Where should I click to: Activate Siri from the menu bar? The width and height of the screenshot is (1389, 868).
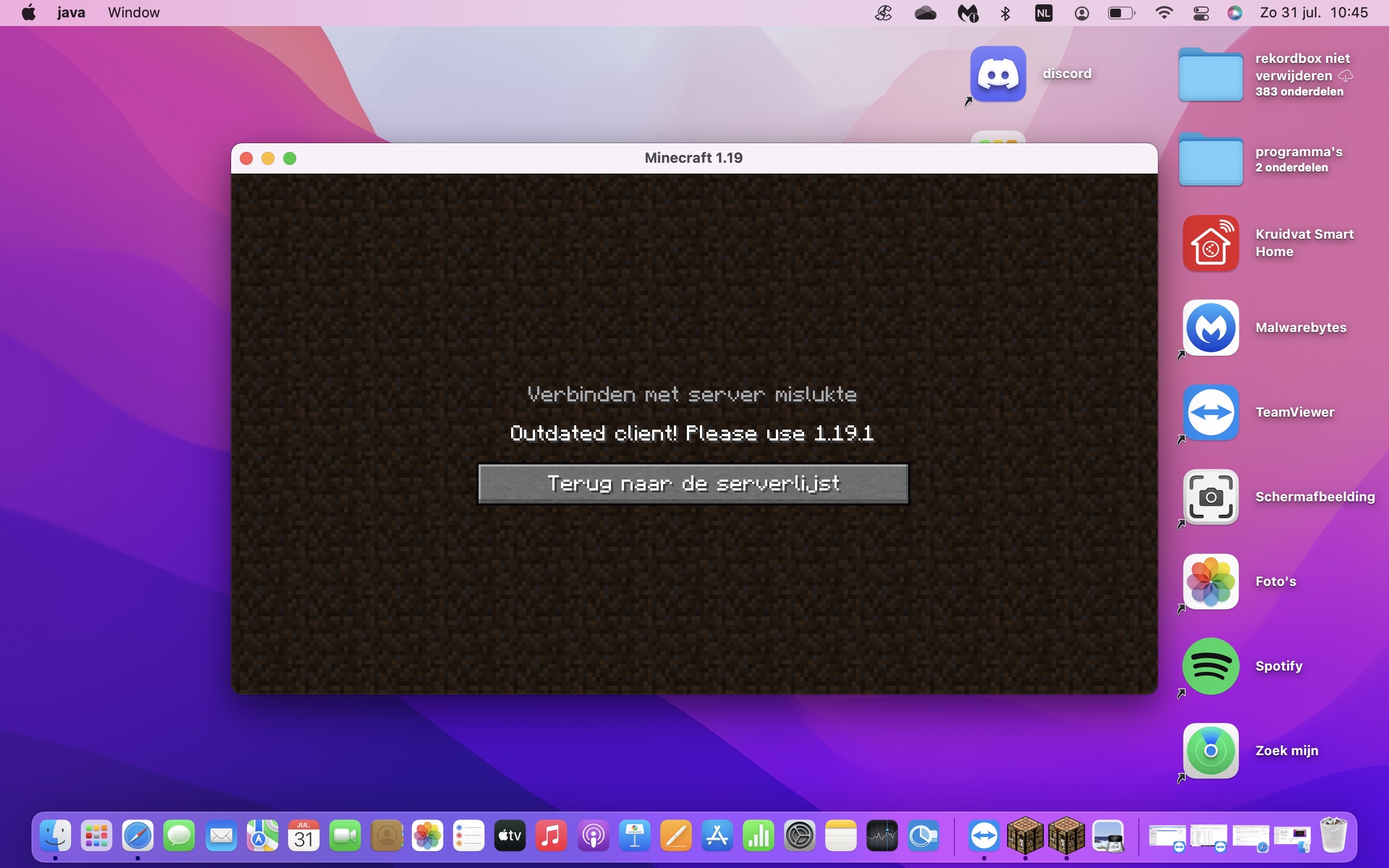coord(1235,12)
